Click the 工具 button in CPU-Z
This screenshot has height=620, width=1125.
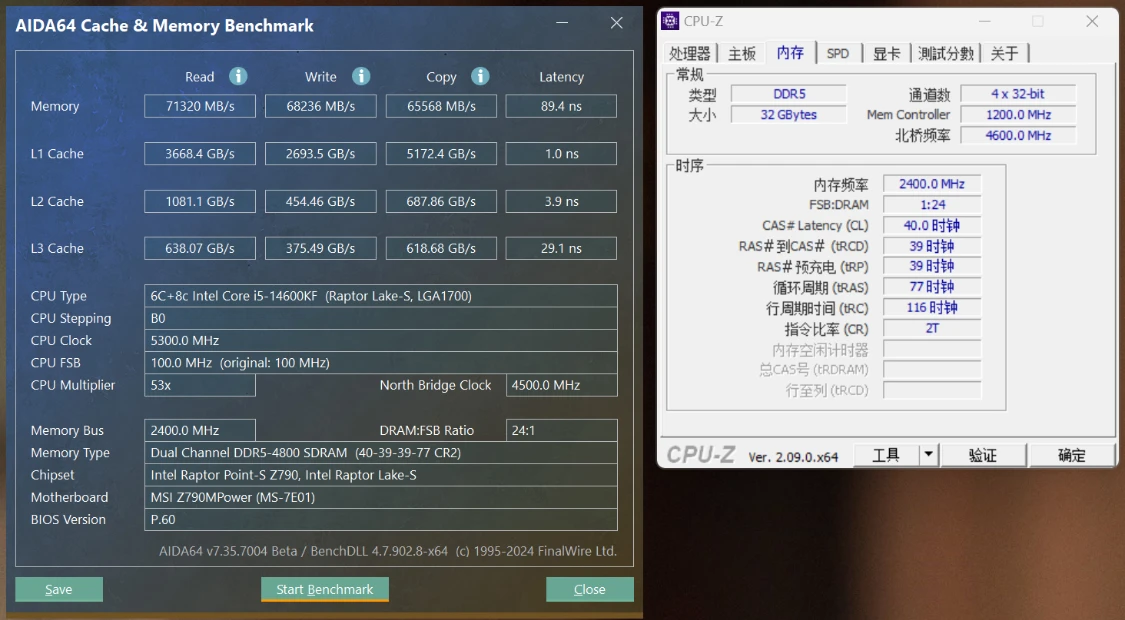(x=885, y=454)
